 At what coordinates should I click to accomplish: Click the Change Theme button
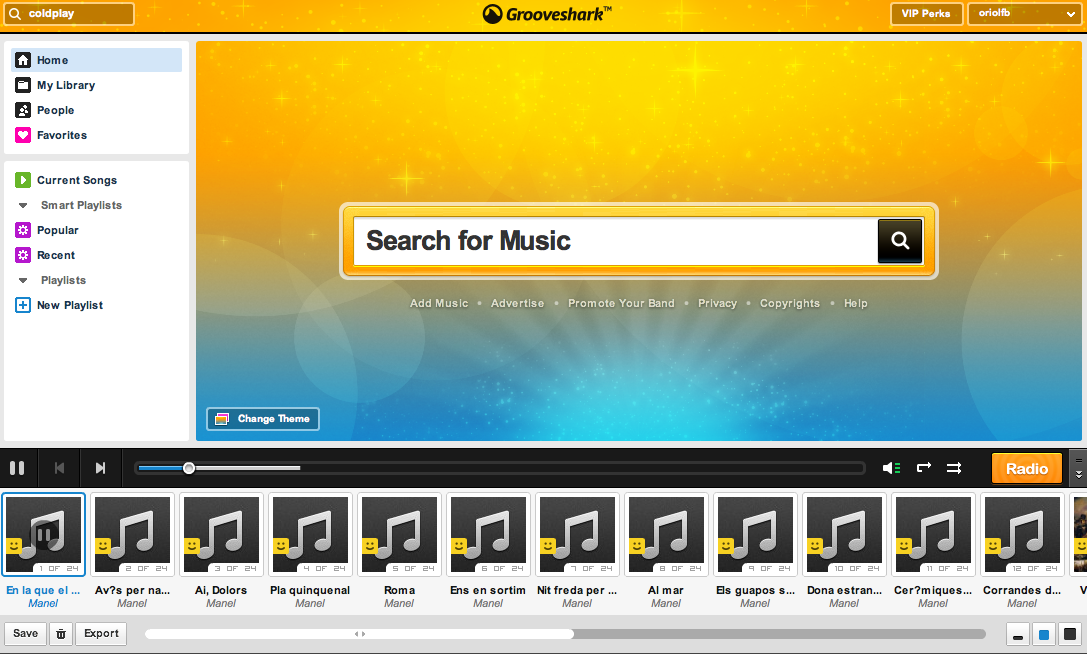click(x=263, y=419)
